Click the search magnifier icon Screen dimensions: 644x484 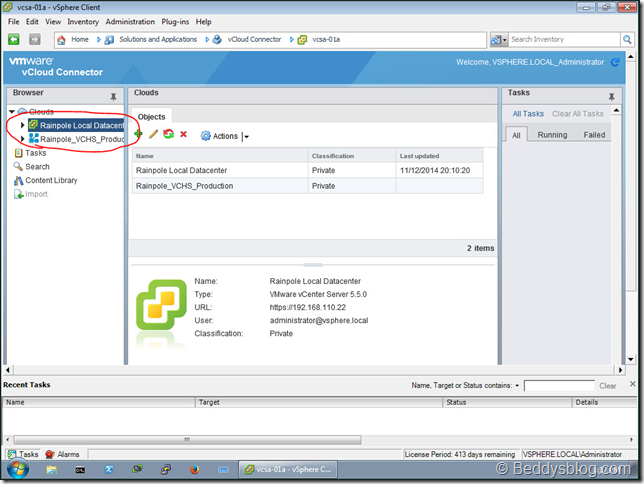click(x=627, y=39)
